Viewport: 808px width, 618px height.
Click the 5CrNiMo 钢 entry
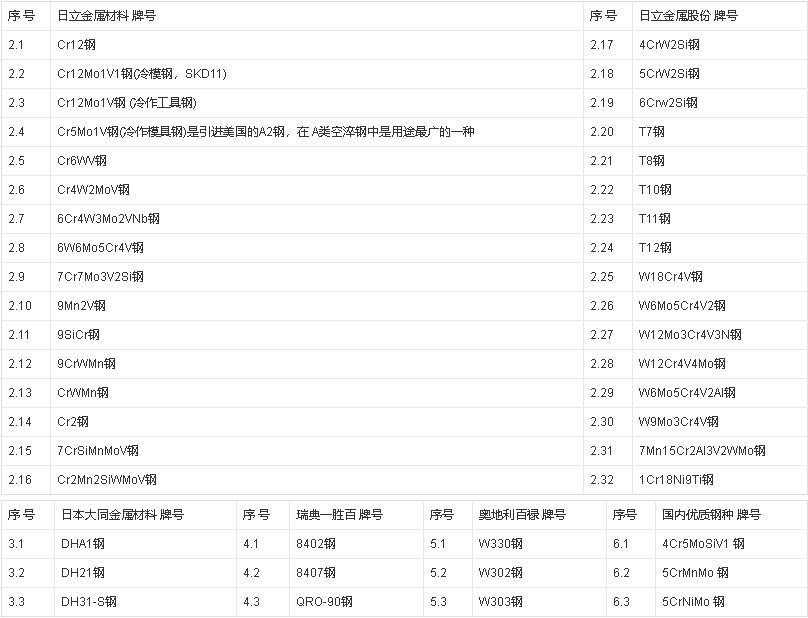695,602
